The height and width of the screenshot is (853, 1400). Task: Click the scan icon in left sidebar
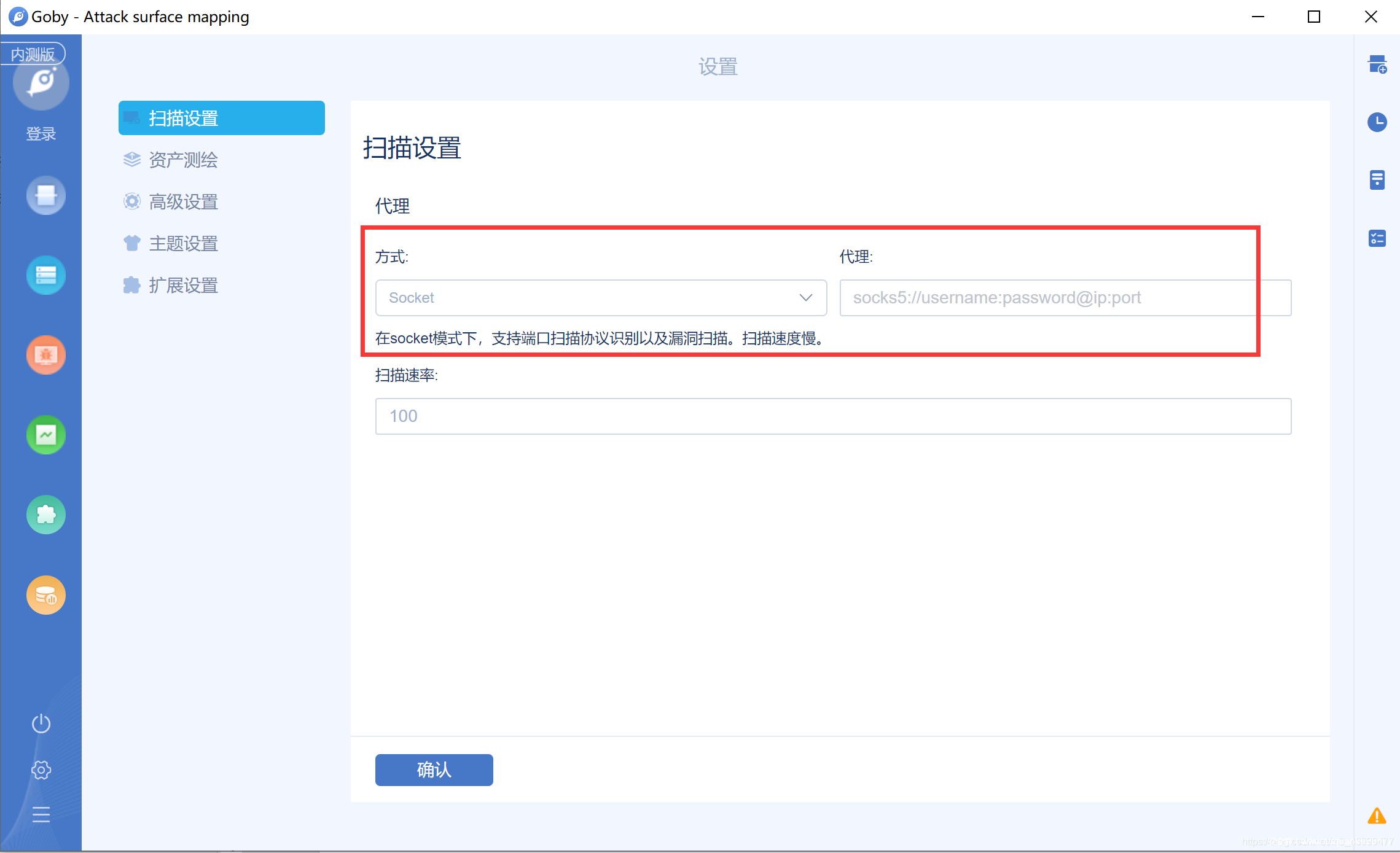point(45,196)
